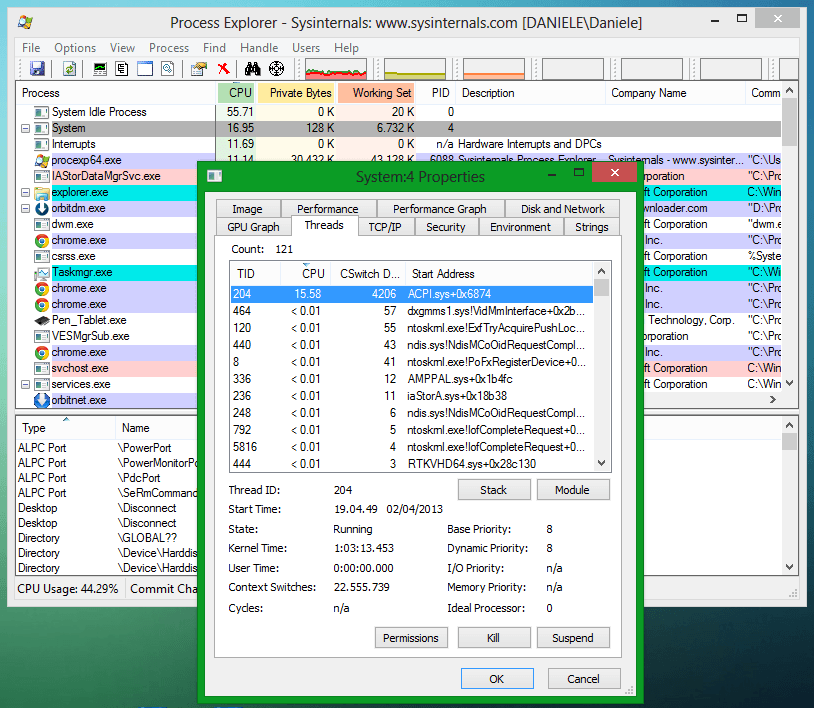Refresh the process list using toolbar icon
The width and height of the screenshot is (814, 708).
point(68,68)
